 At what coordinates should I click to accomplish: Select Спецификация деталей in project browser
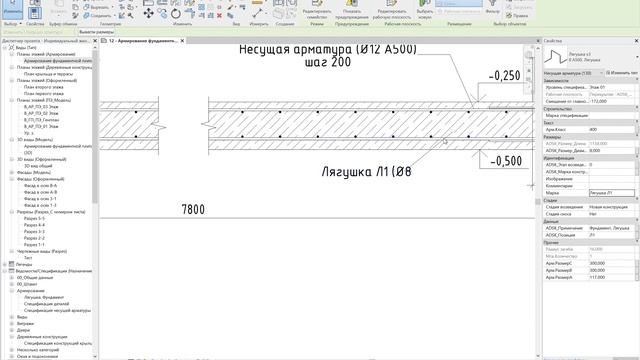click(x=47, y=304)
